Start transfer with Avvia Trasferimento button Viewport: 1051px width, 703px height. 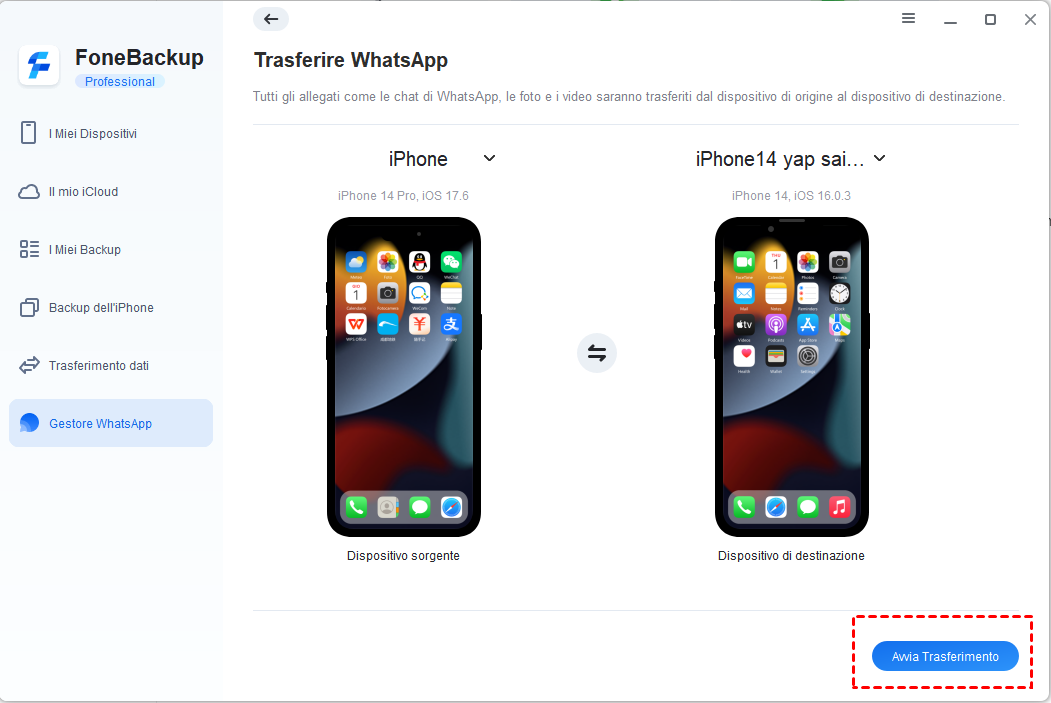pyautogui.click(x=945, y=656)
